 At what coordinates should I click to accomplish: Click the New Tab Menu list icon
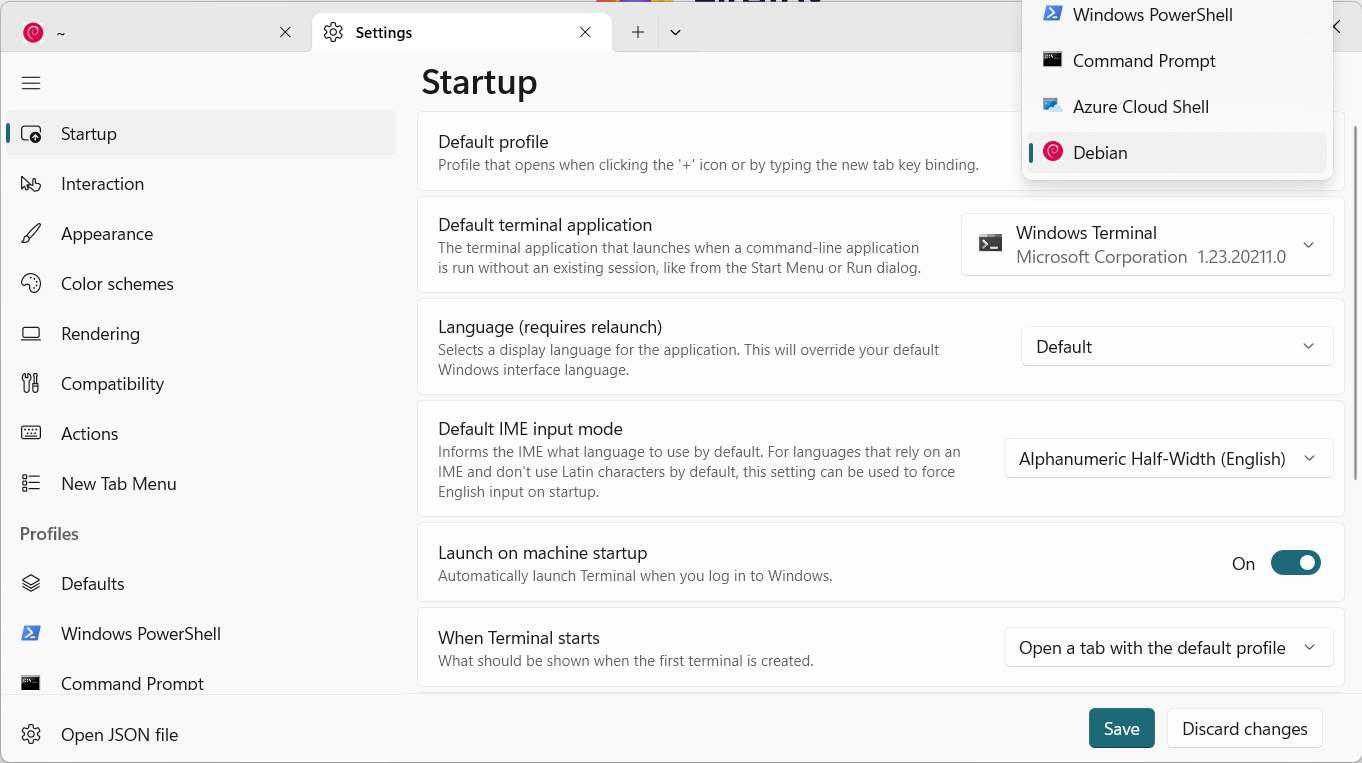click(31, 484)
